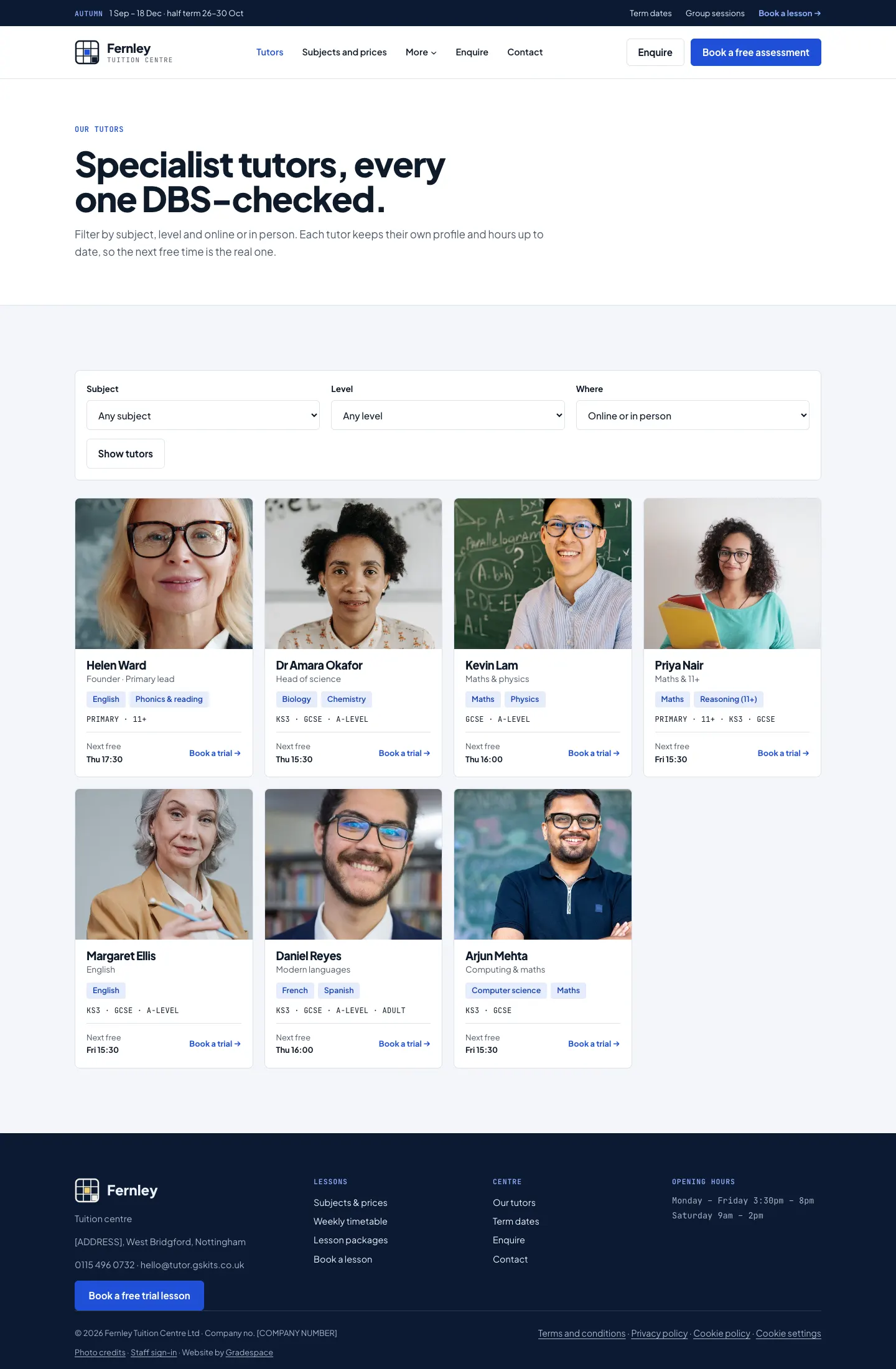The image size is (896, 1369).
Task: Open Subjects and prices in main navigation
Action: pyautogui.click(x=345, y=52)
